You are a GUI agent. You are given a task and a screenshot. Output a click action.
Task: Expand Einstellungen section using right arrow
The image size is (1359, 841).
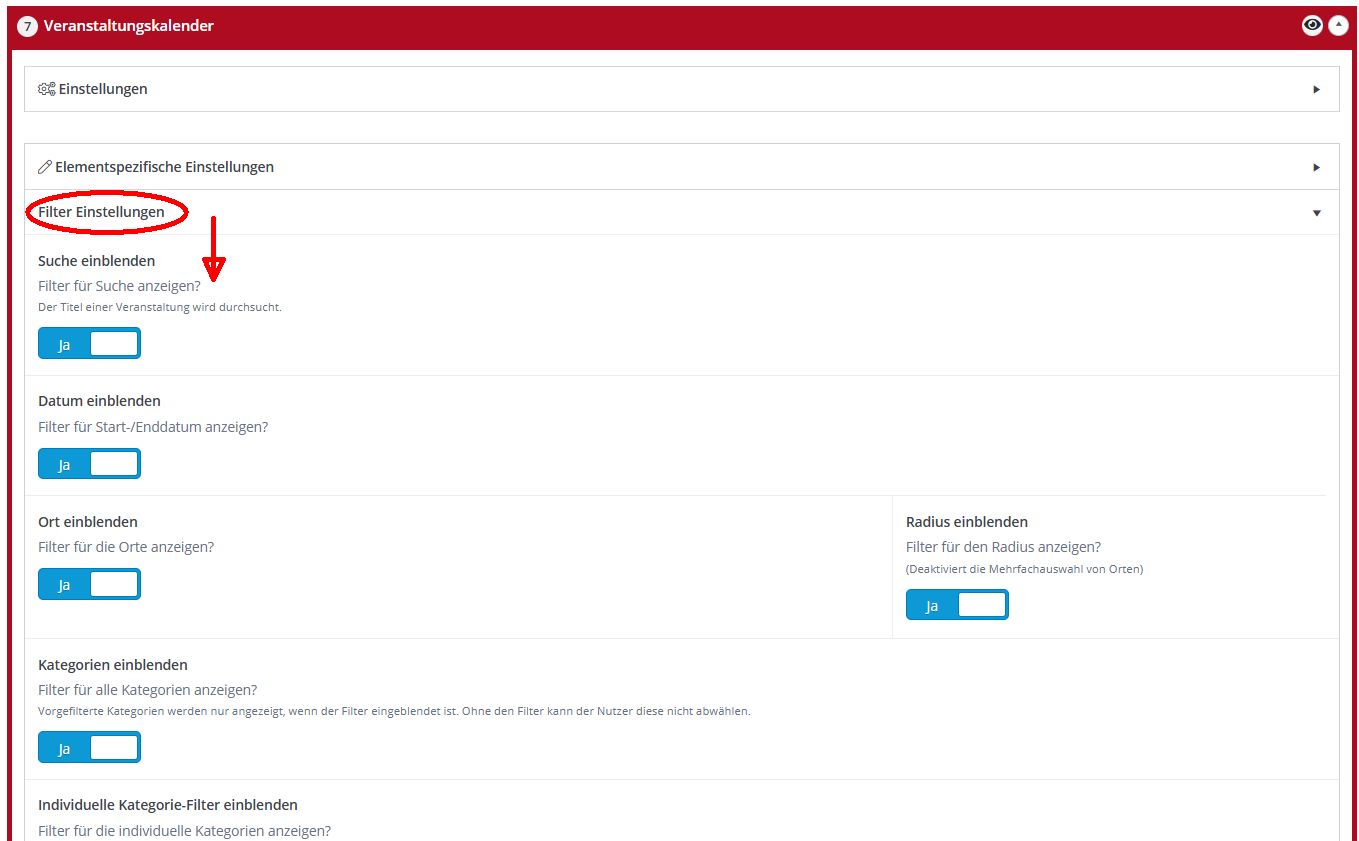click(x=1316, y=89)
